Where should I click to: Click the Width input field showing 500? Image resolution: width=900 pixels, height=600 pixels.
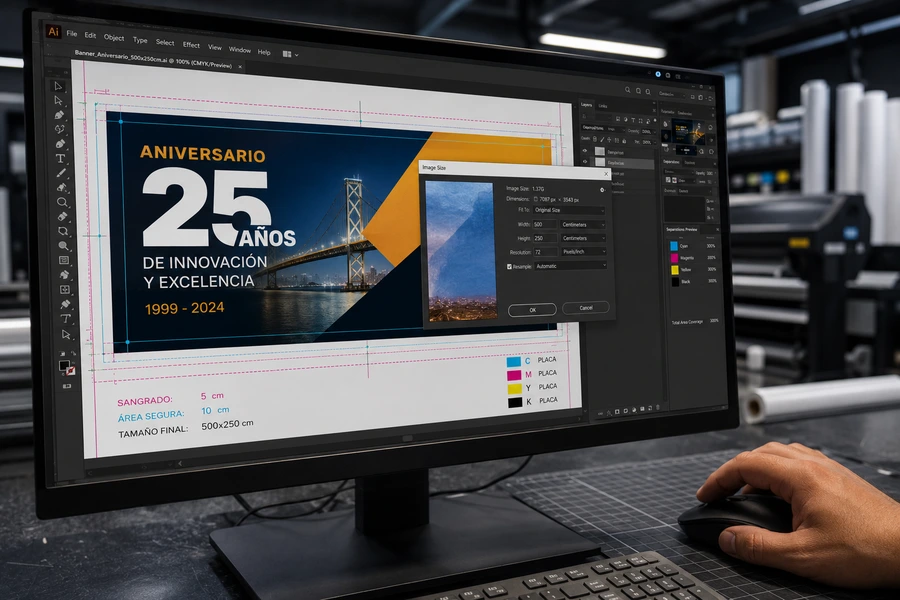(x=545, y=224)
